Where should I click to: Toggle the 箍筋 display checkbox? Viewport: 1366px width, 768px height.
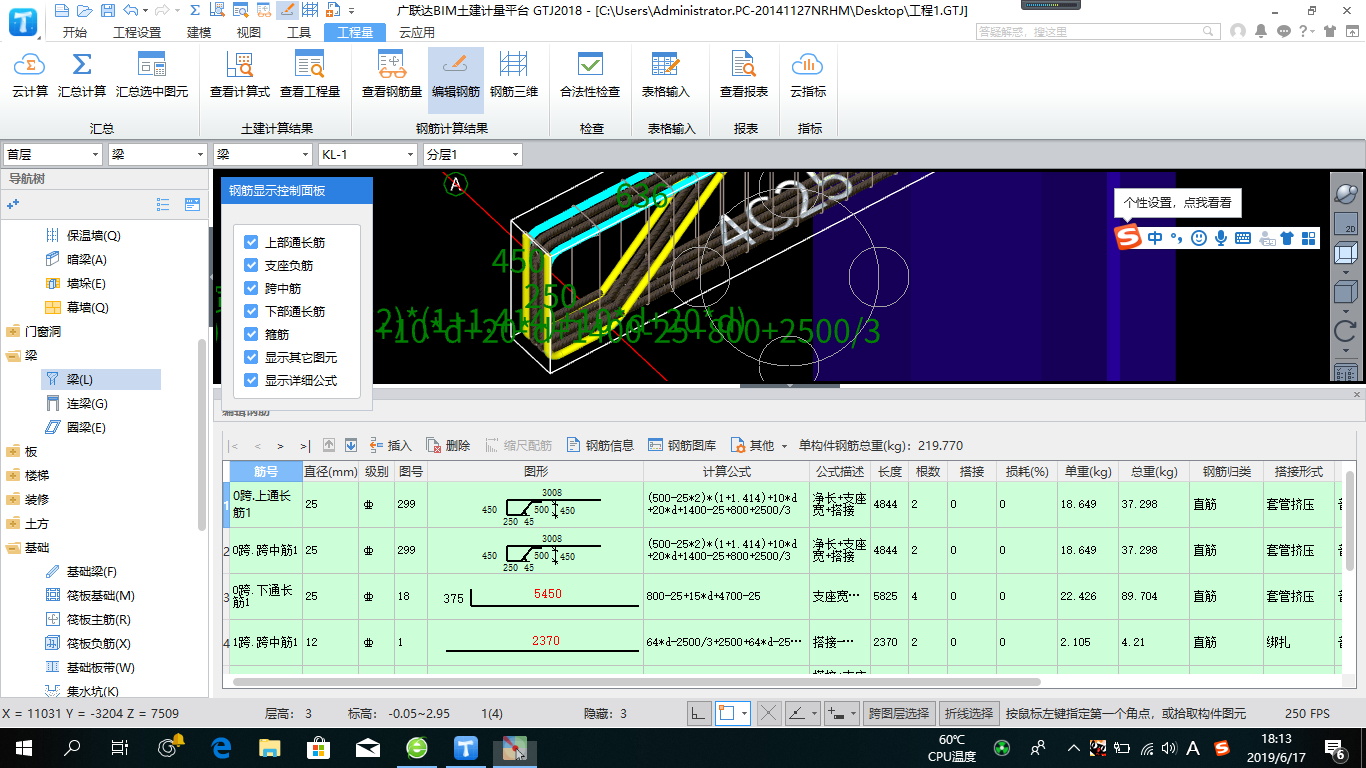[x=252, y=334]
